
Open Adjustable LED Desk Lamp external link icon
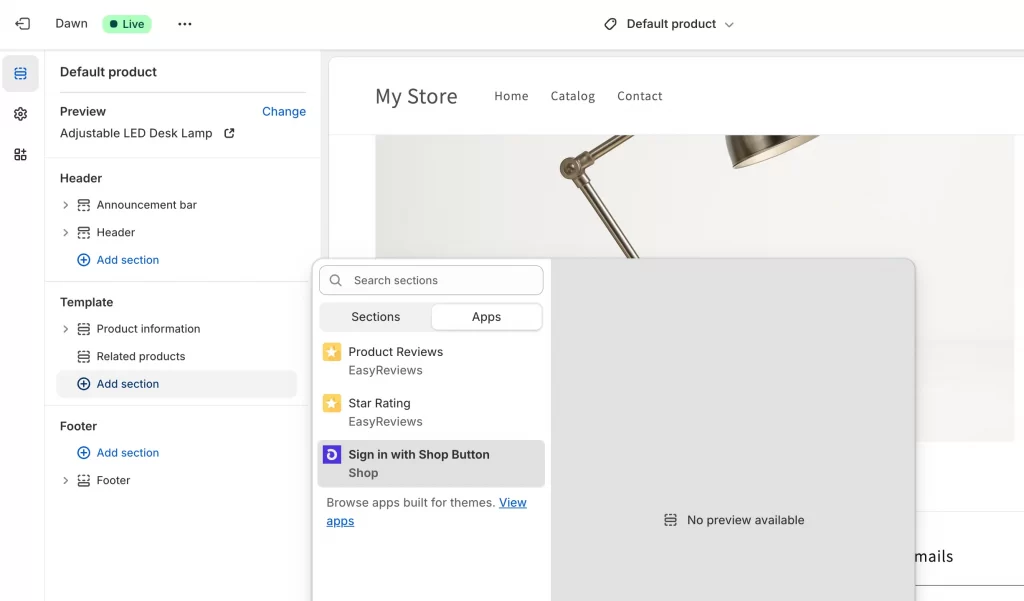[x=229, y=133]
